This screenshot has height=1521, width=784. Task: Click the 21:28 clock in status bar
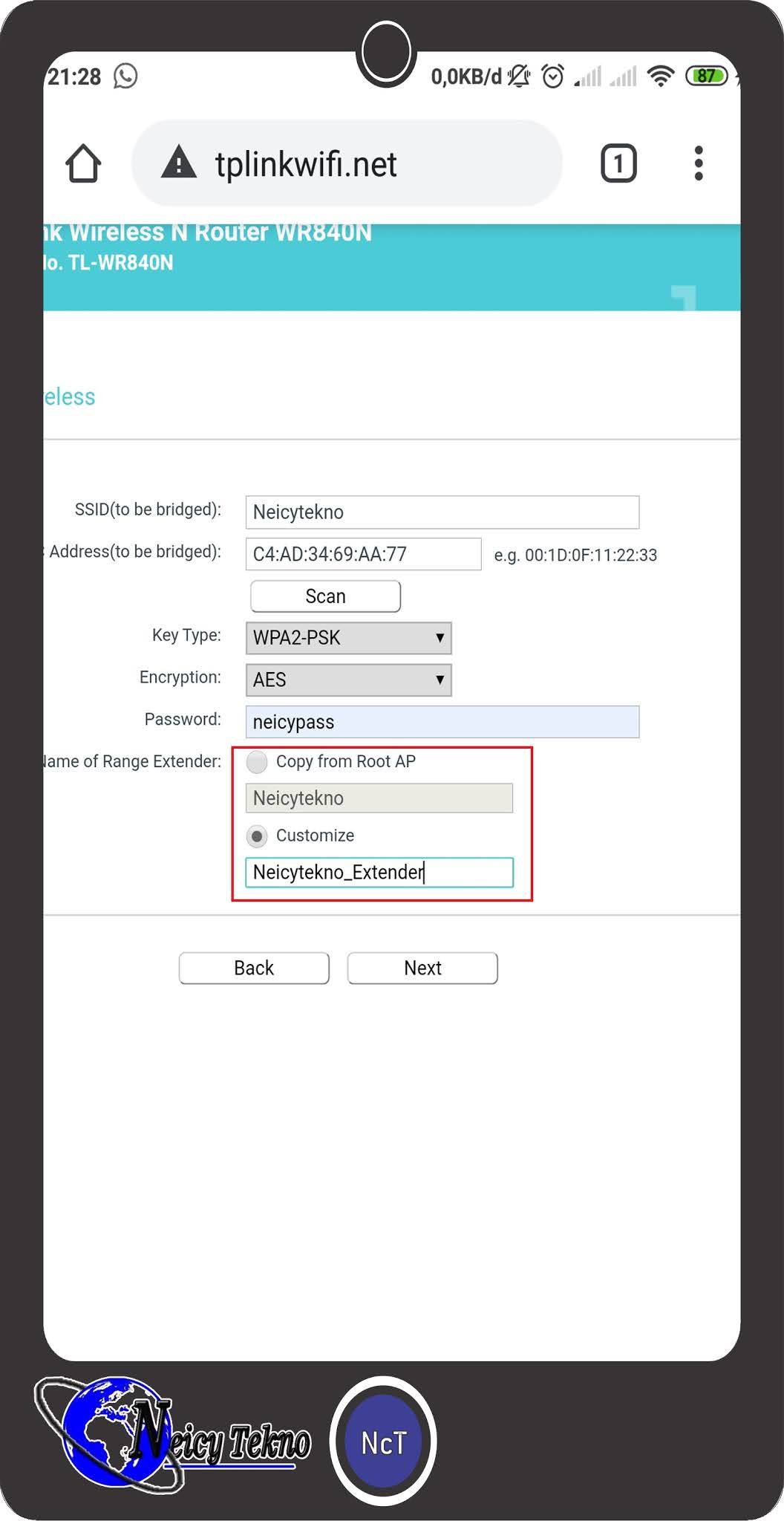(74, 76)
